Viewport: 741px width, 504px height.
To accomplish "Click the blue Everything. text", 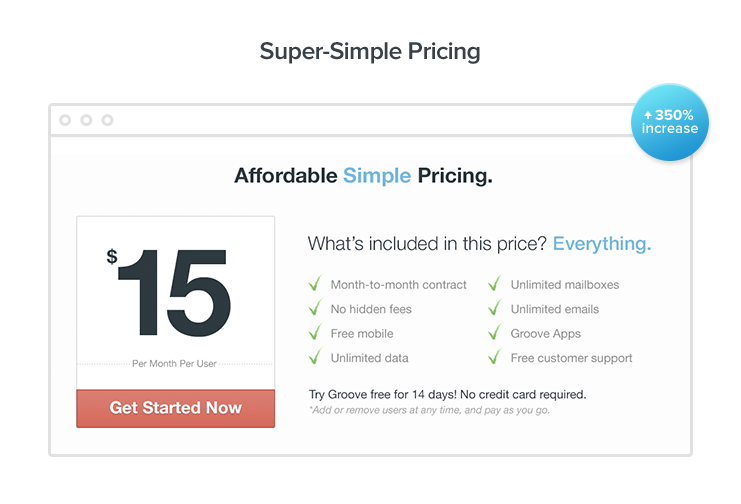I will tap(602, 244).
